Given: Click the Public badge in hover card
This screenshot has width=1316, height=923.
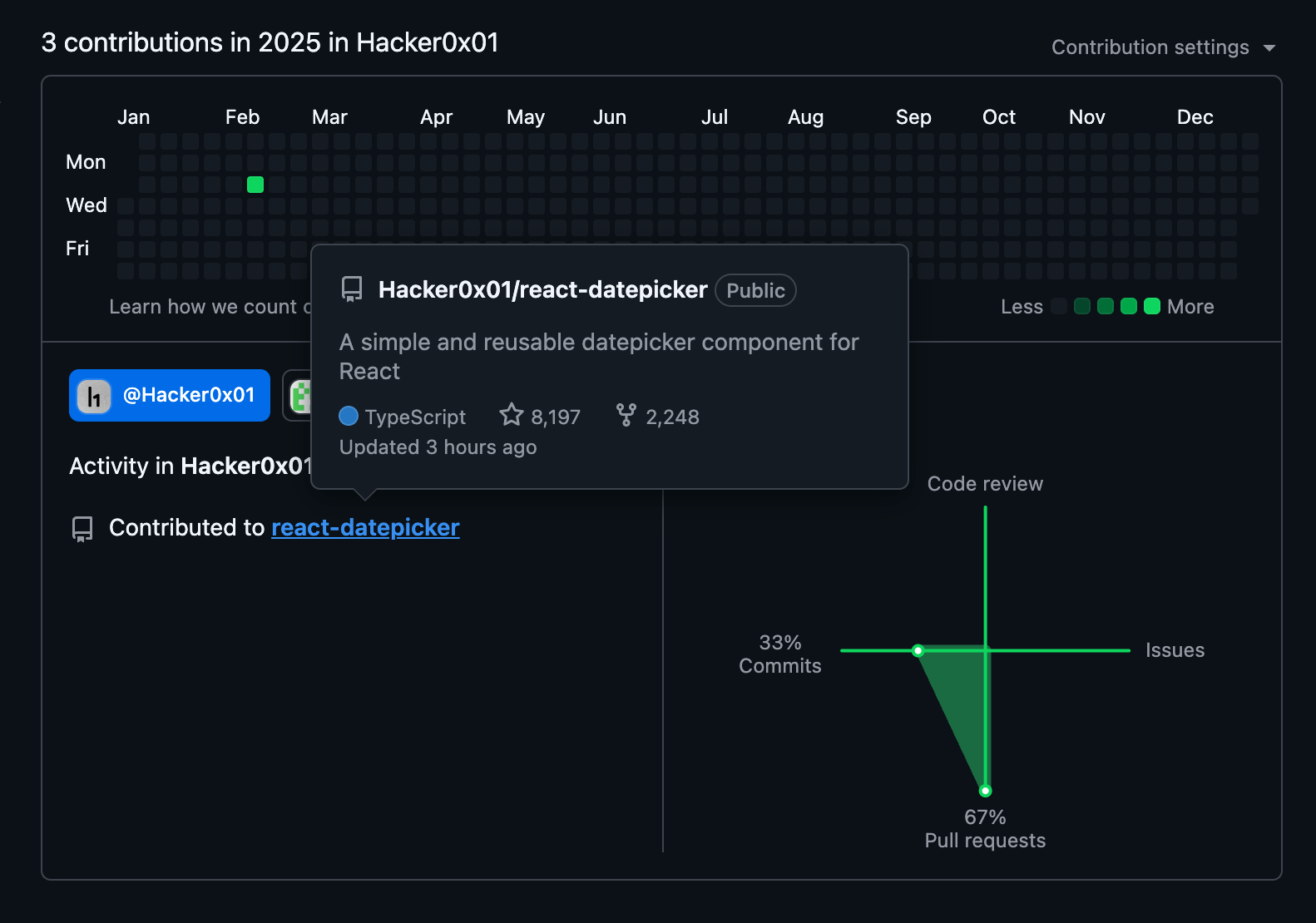Looking at the screenshot, I should [755, 290].
